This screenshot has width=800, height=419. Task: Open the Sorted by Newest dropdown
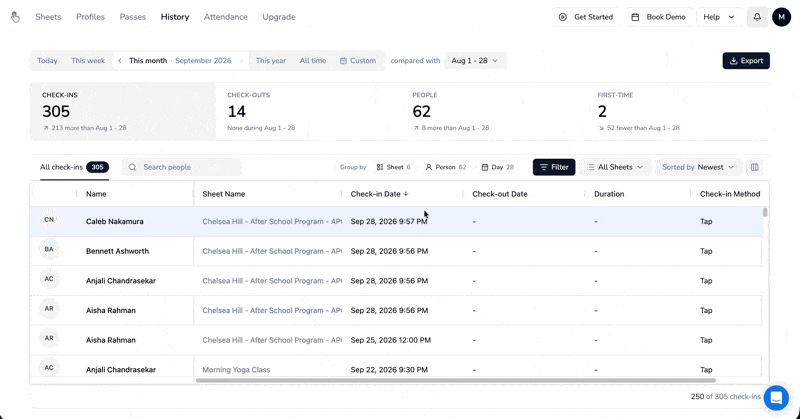[x=698, y=167]
